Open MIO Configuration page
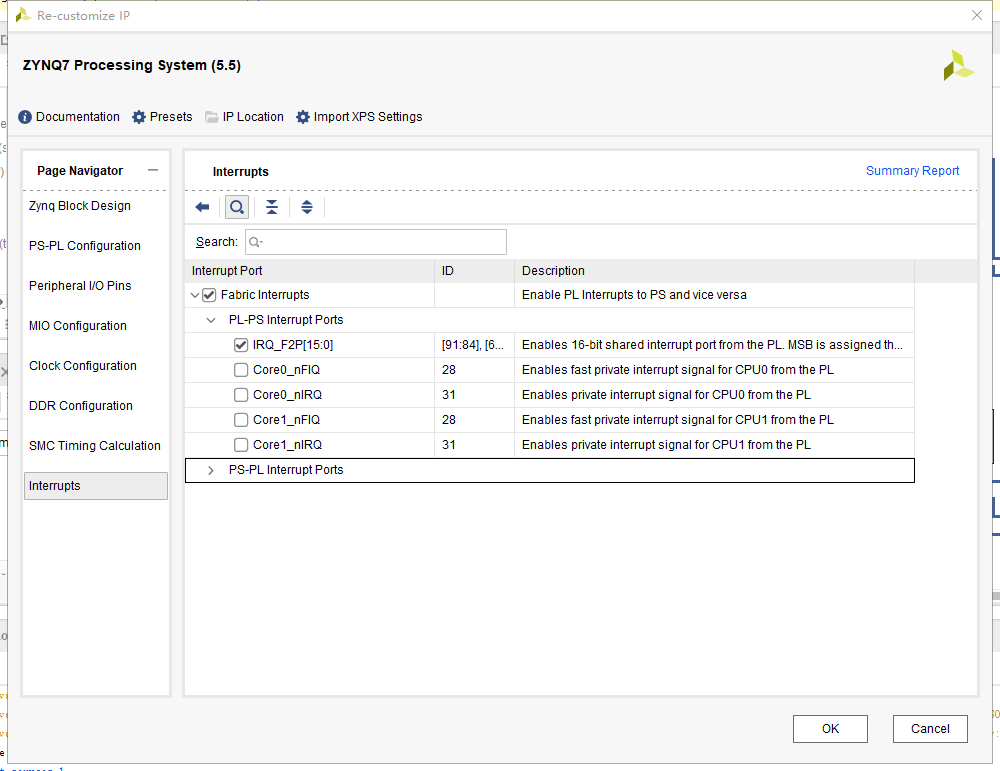 [78, 326]
